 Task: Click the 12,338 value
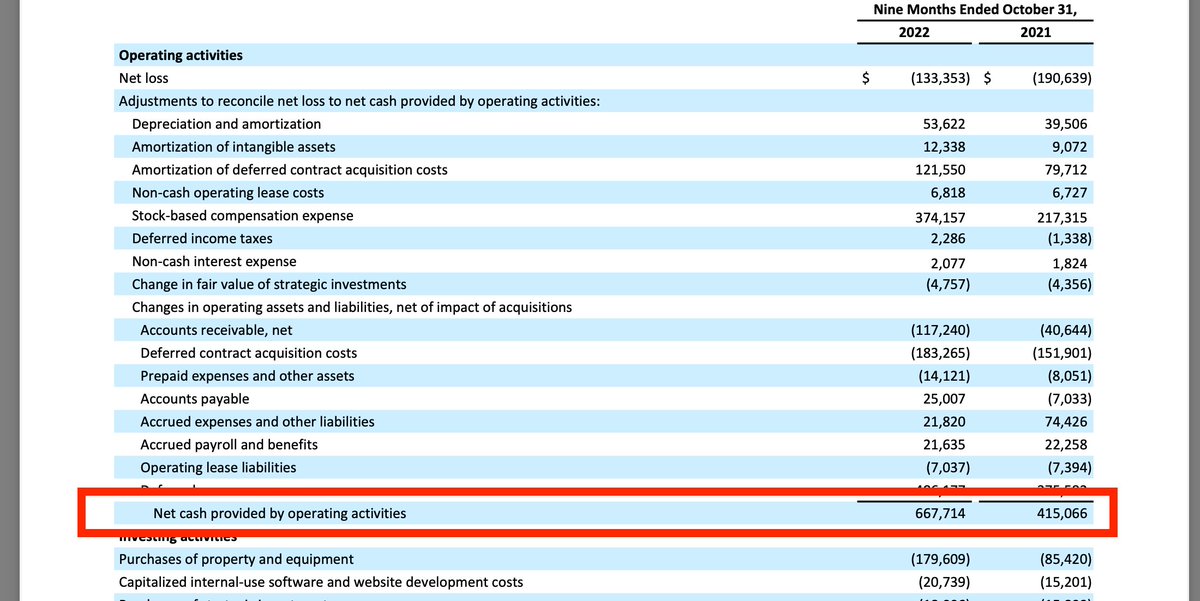[x=945, y=147]
